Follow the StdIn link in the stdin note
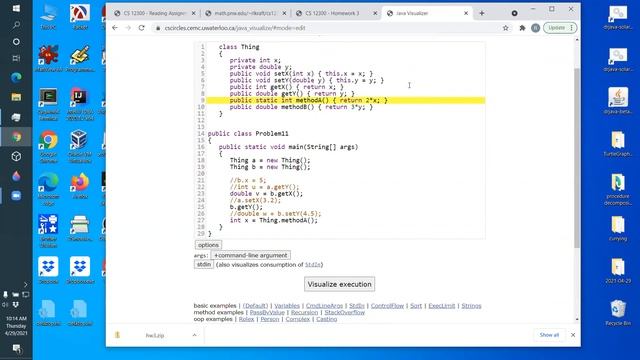 [x=313, y=264]
